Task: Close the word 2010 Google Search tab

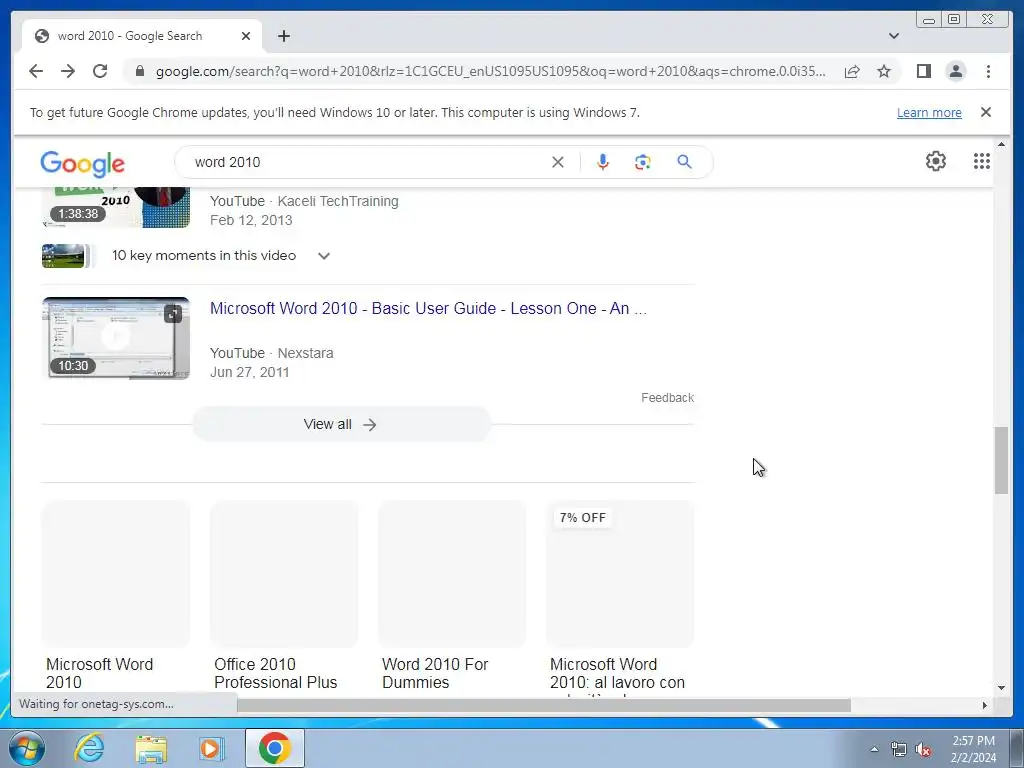Action: [246, 36]
